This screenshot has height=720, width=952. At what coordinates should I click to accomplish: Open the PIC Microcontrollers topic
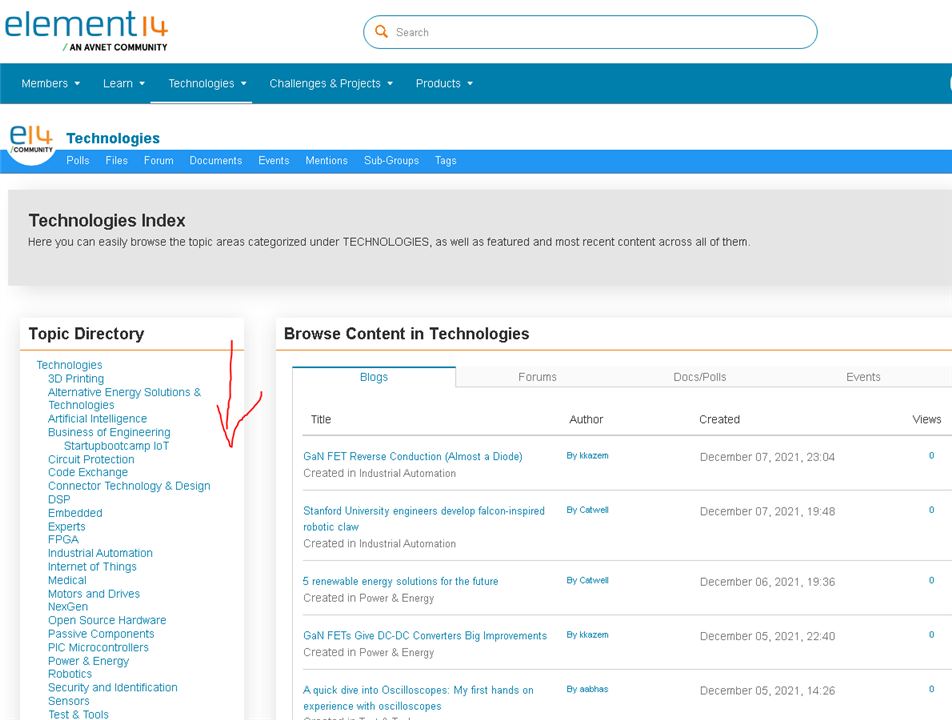pyautogui.click(x=98, y=647)
